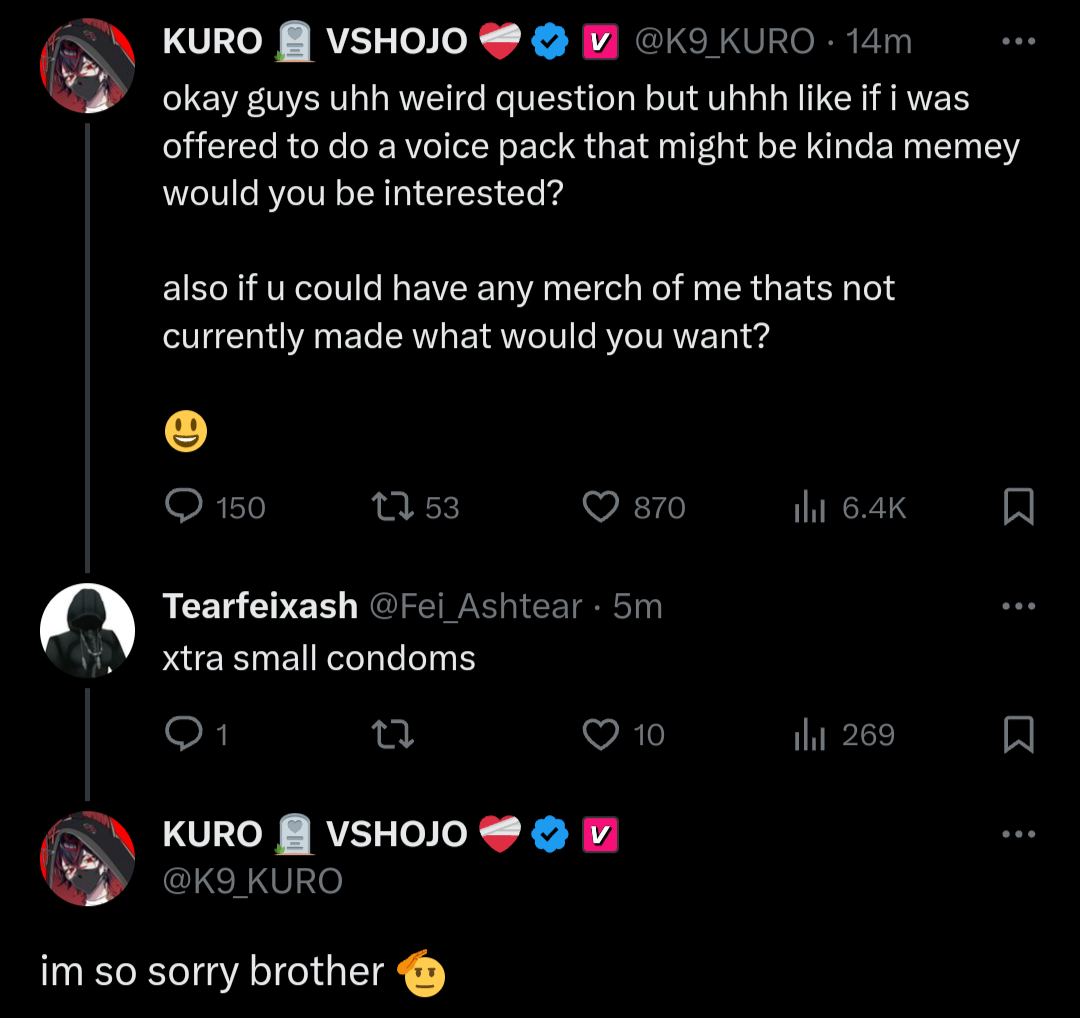Open the 14m timestamp of the tweet
Image resolution: width=1080 pixels, height=1018 pixels.
tap(879, 42)
